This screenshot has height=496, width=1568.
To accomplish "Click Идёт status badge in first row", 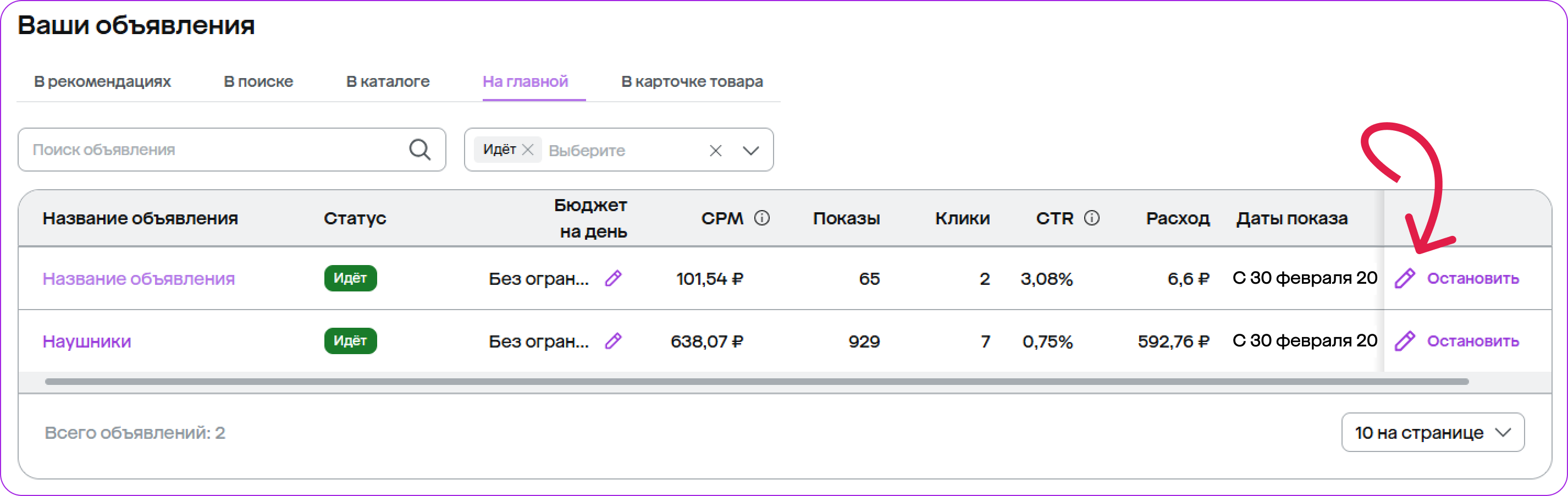I will 350,278.
